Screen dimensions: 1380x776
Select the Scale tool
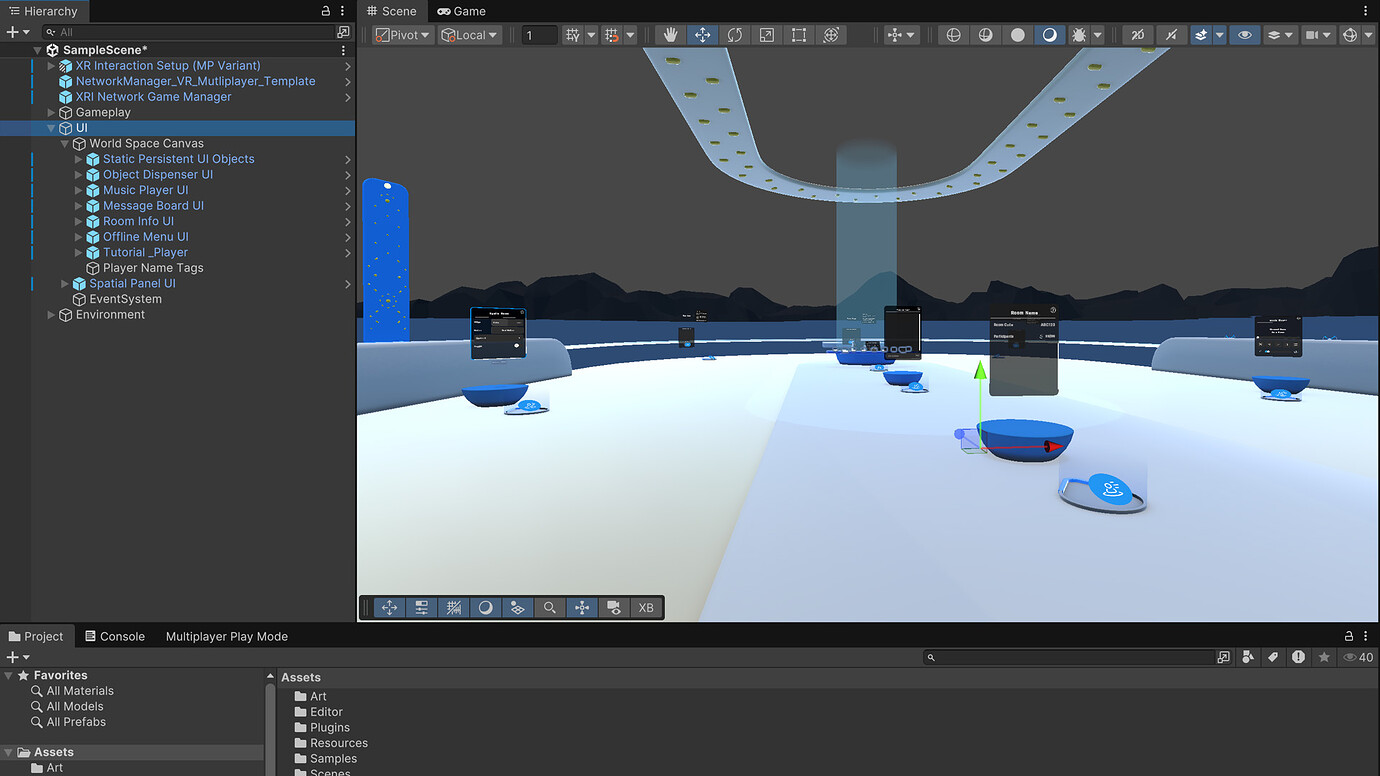point(768,34)
